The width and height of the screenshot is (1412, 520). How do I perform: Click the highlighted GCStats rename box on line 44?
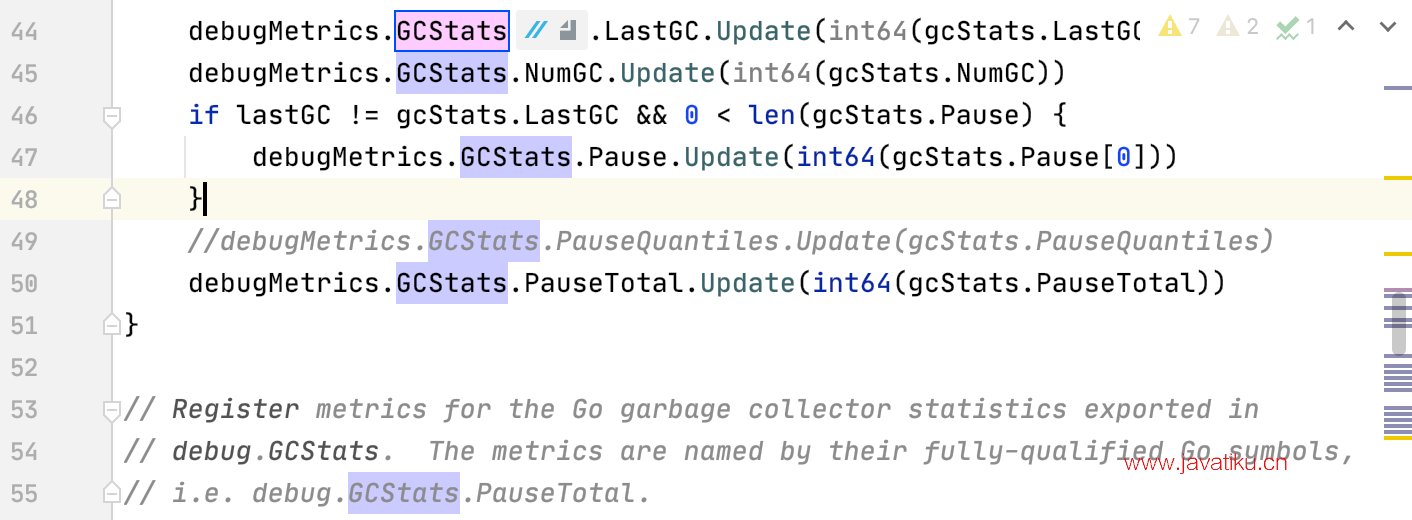pos(452,31)
